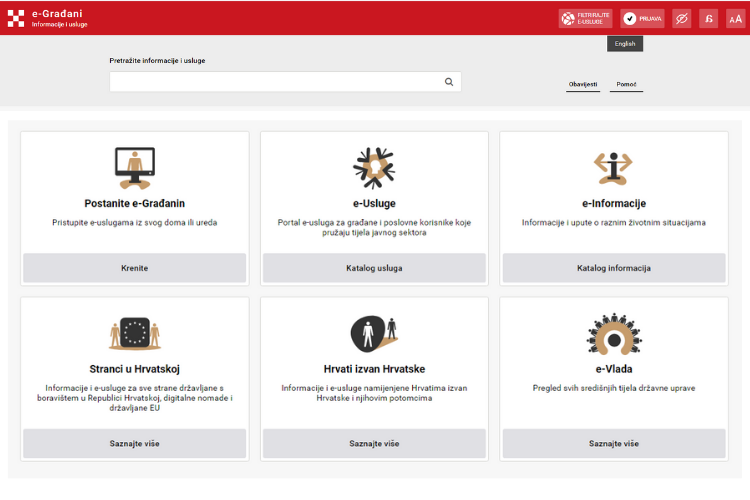Open the Obavijesti tab
Viewport: 750px width, 500px height.
pyautogui.click(x=583, y=84)
